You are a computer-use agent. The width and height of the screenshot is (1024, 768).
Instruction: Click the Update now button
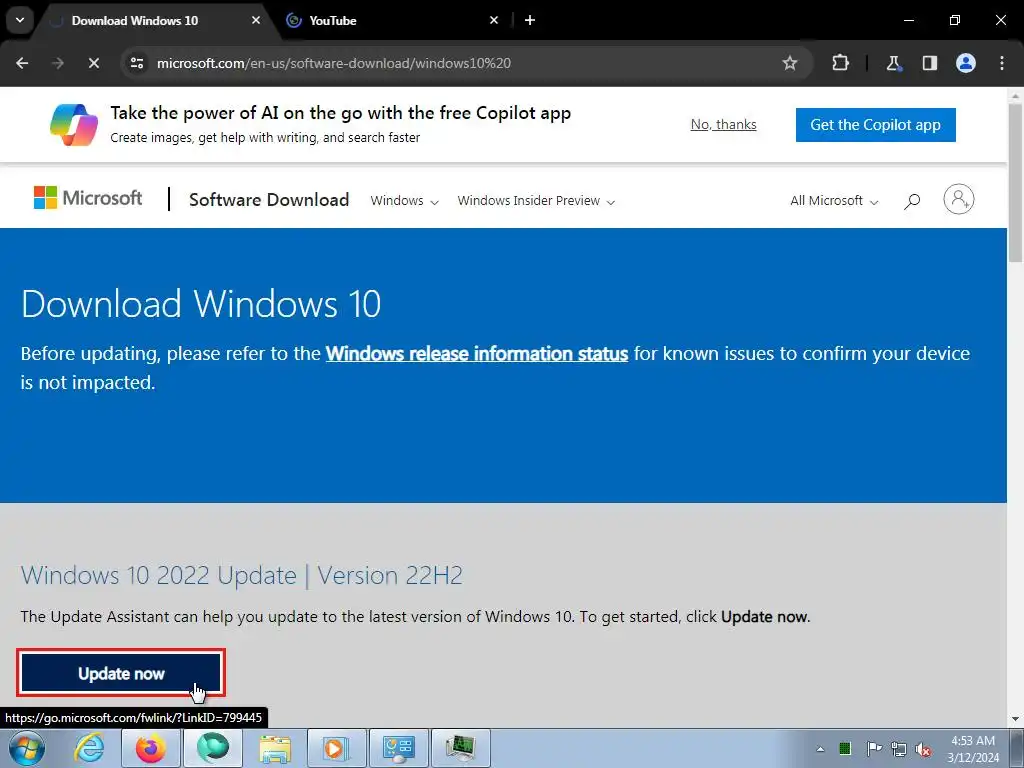tap(121, 673)
